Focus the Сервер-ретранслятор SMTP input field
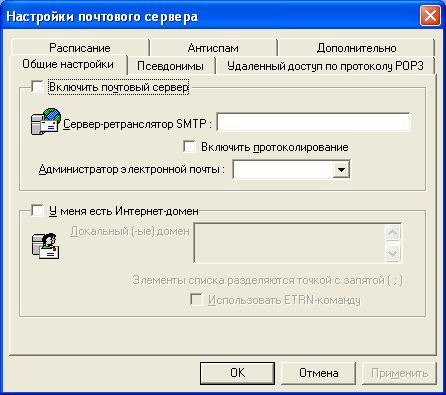 pos(313,122)
